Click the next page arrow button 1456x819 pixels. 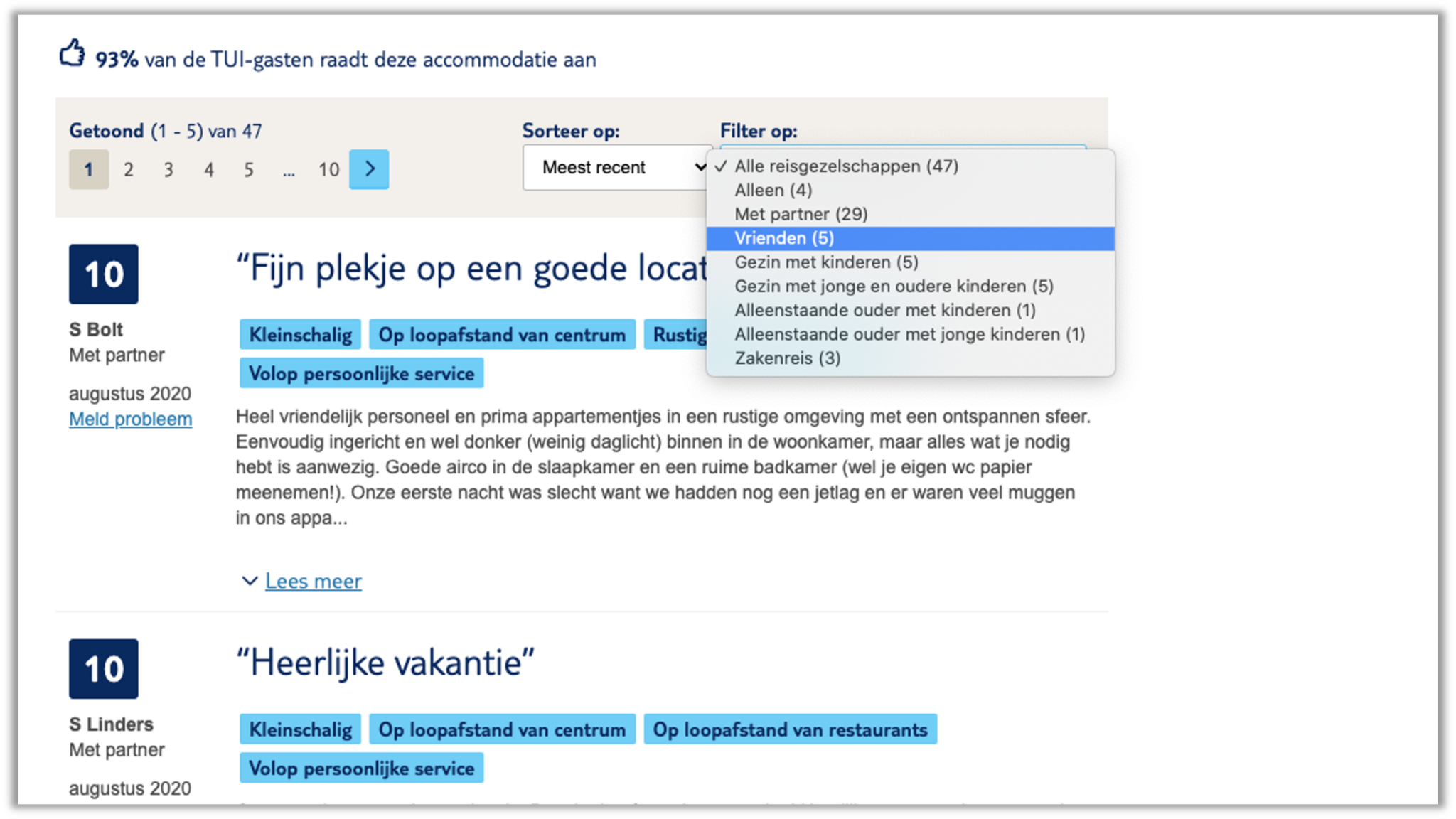(x=368, y=169)
